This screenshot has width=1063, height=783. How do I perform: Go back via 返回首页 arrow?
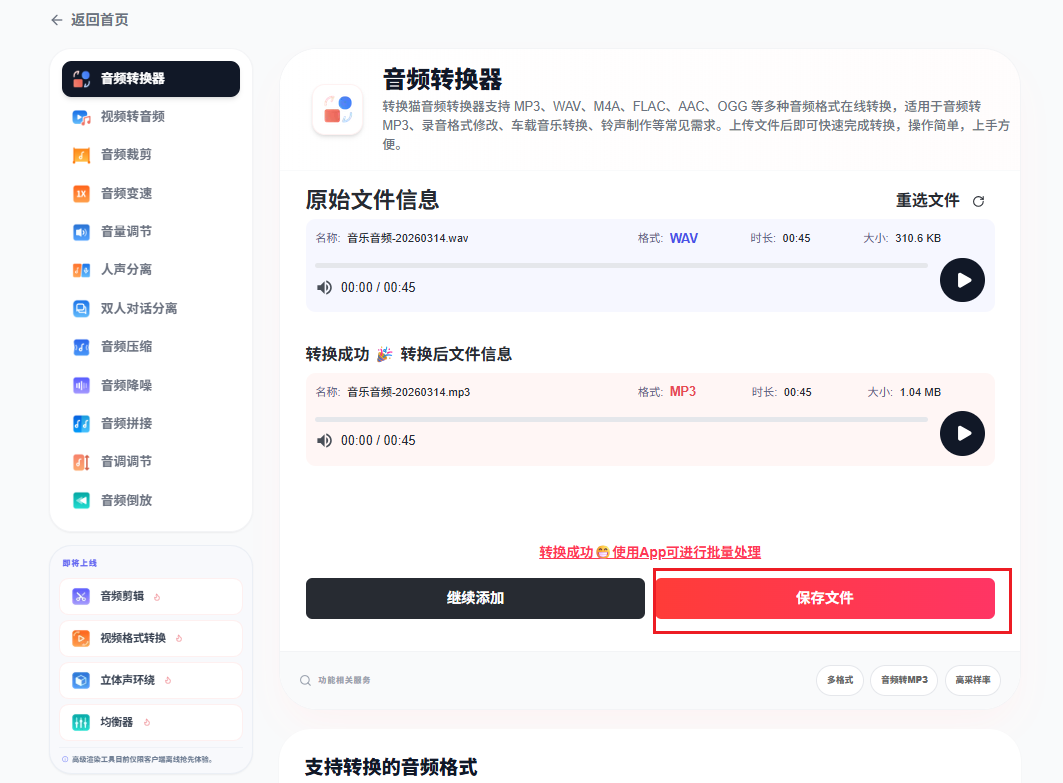coord(57,20)
